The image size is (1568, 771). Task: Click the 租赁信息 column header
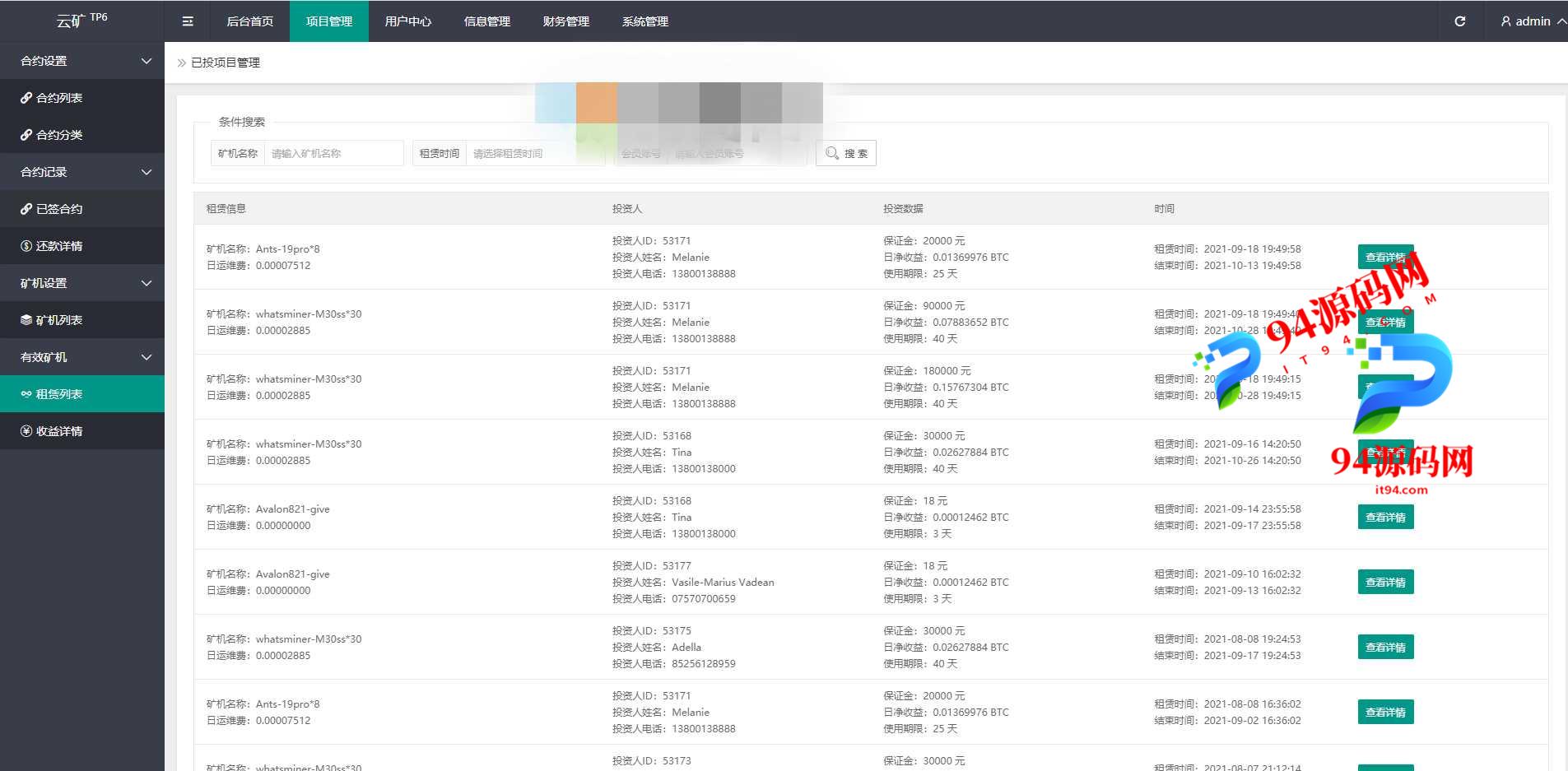pyautogui.click(x=226, y=208)
